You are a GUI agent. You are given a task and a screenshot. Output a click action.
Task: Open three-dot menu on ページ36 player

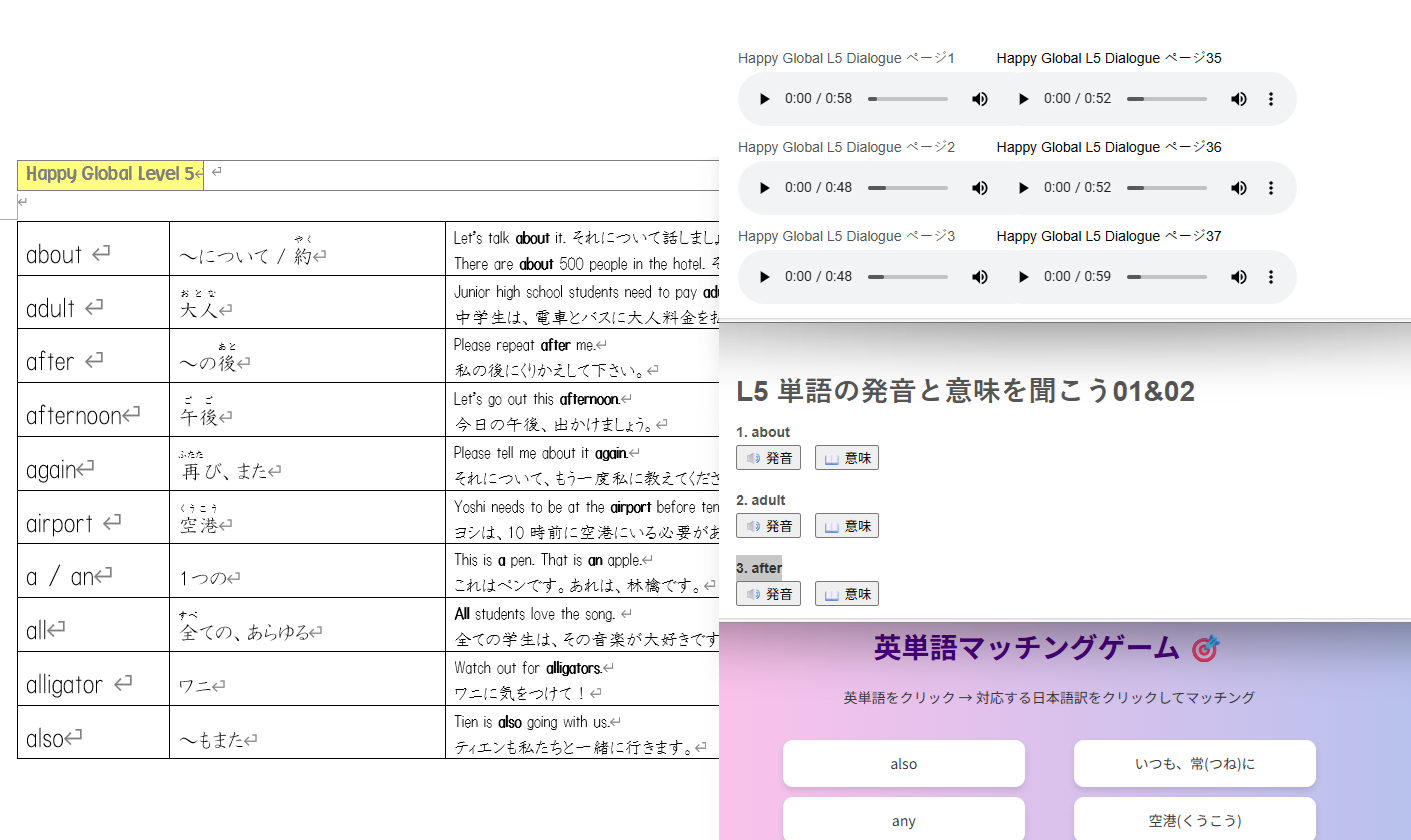pyautogui.click(x=1271, y=188)
